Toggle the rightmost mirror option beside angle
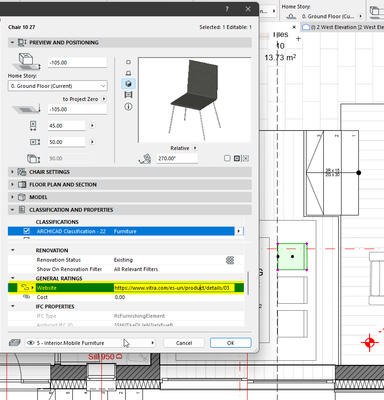Screen dimensions: 384x400 tap(246, 158)
